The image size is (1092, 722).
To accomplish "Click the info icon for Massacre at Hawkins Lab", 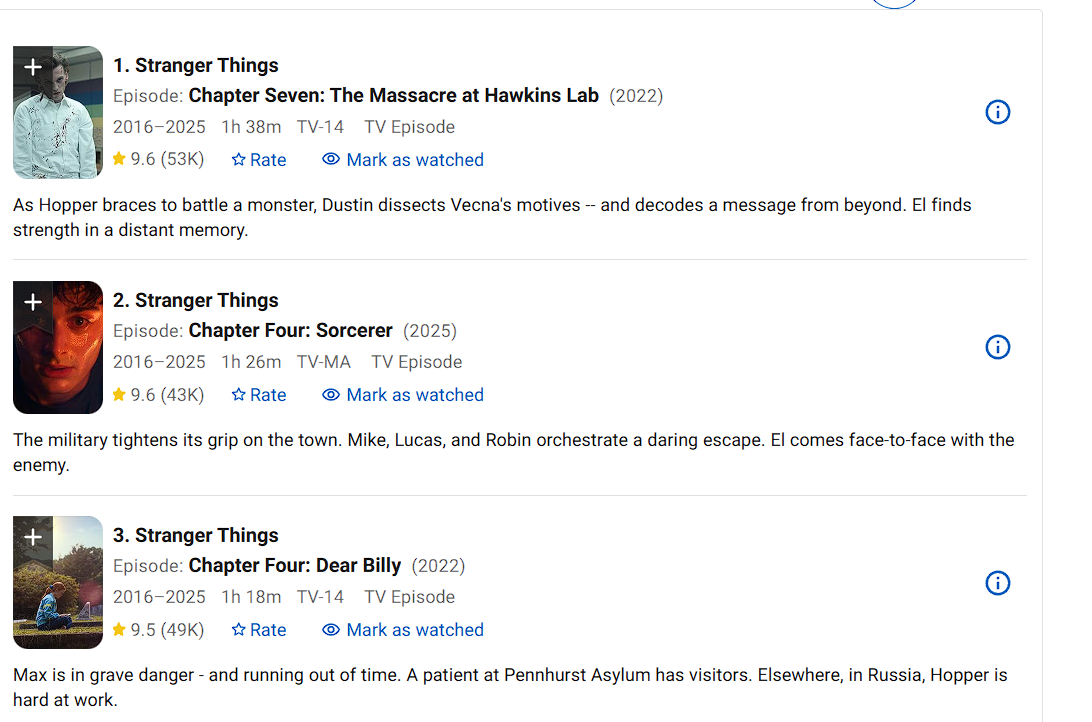I will coord(997,112).
